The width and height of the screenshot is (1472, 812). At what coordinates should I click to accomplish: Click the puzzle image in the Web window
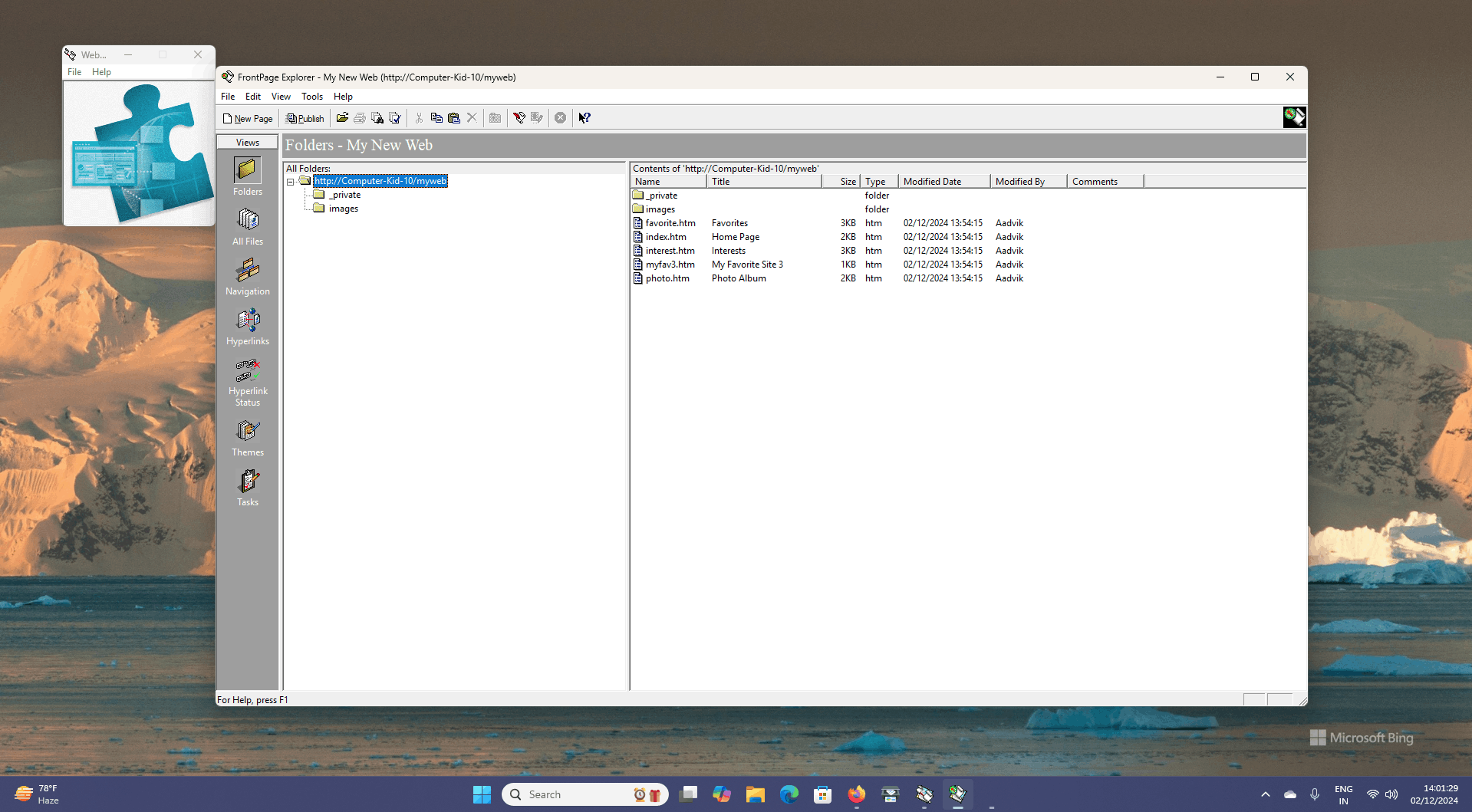(x=139, y=153)
